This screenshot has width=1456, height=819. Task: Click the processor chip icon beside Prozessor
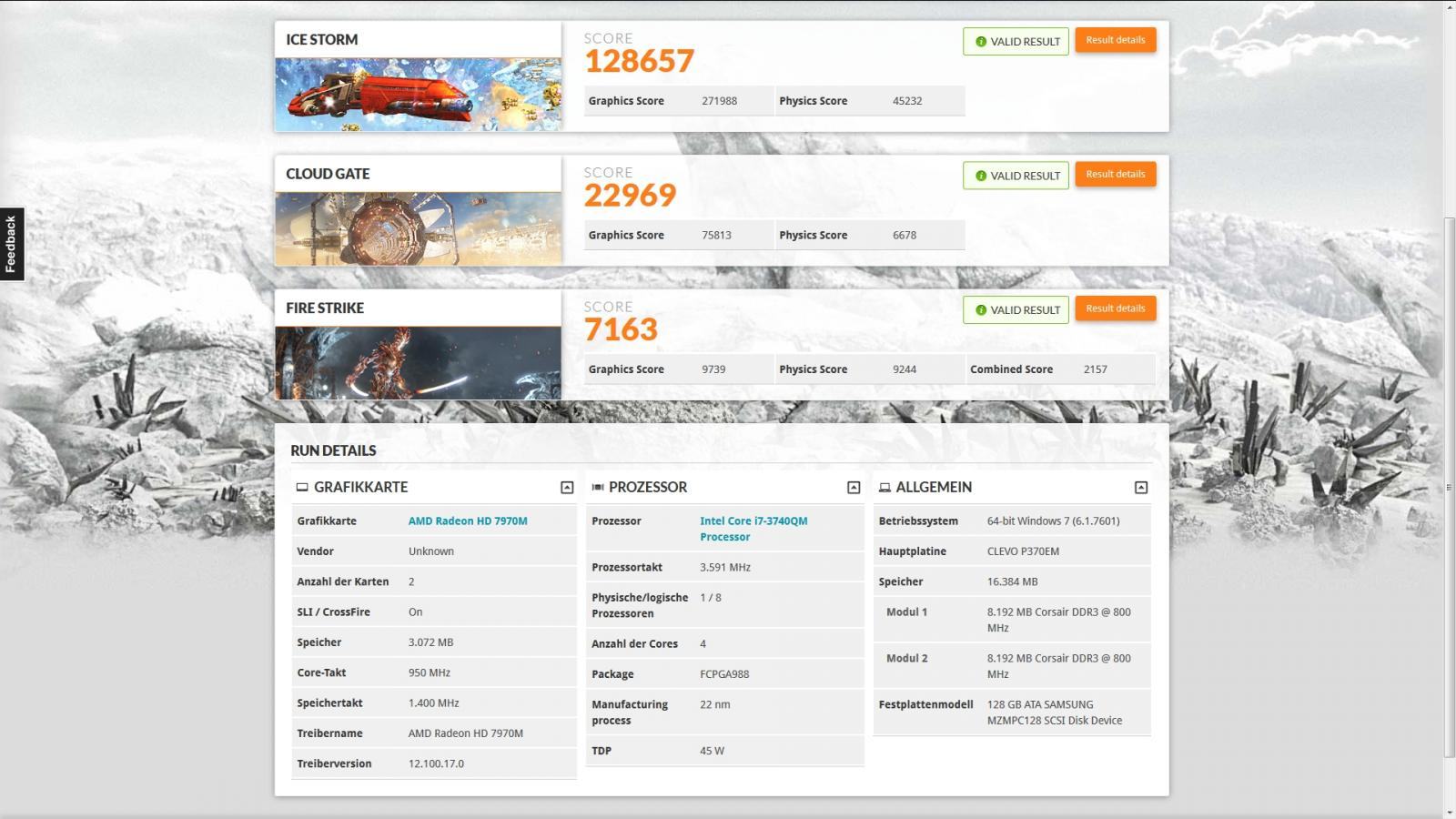598,487
